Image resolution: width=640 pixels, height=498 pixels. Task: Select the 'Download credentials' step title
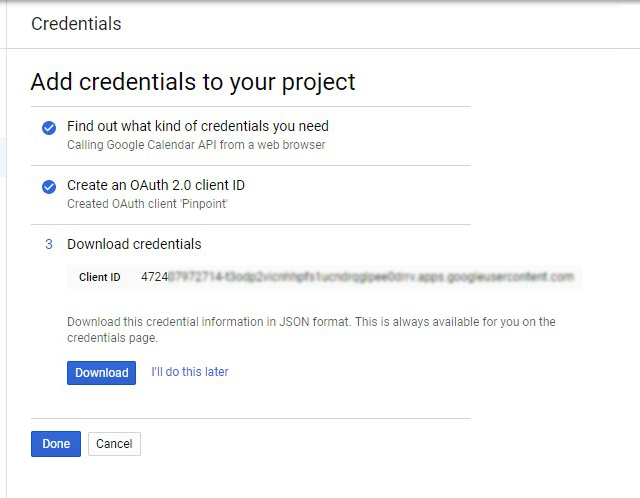click(x=134, y=244)
